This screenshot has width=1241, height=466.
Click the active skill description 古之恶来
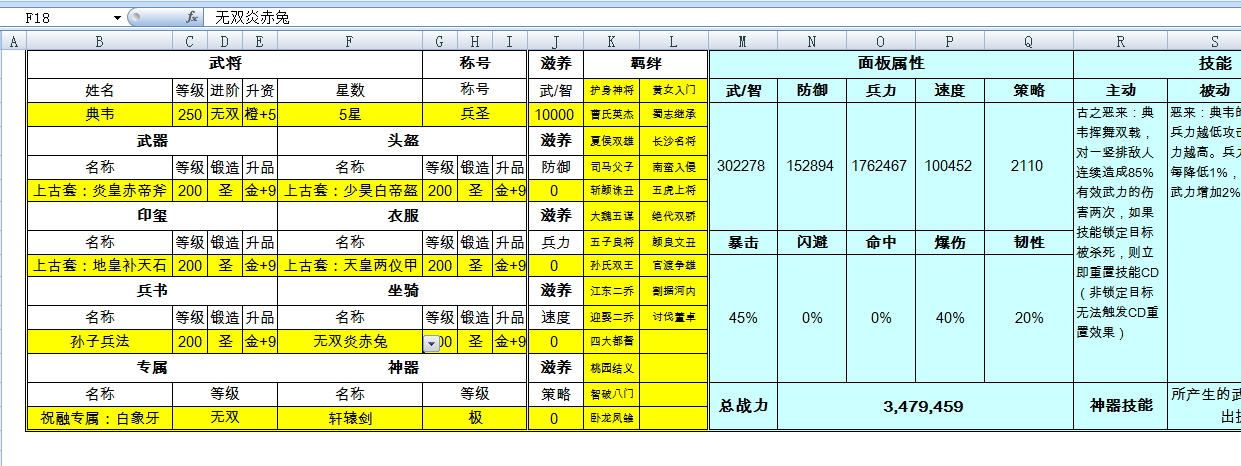point(1120,241)
